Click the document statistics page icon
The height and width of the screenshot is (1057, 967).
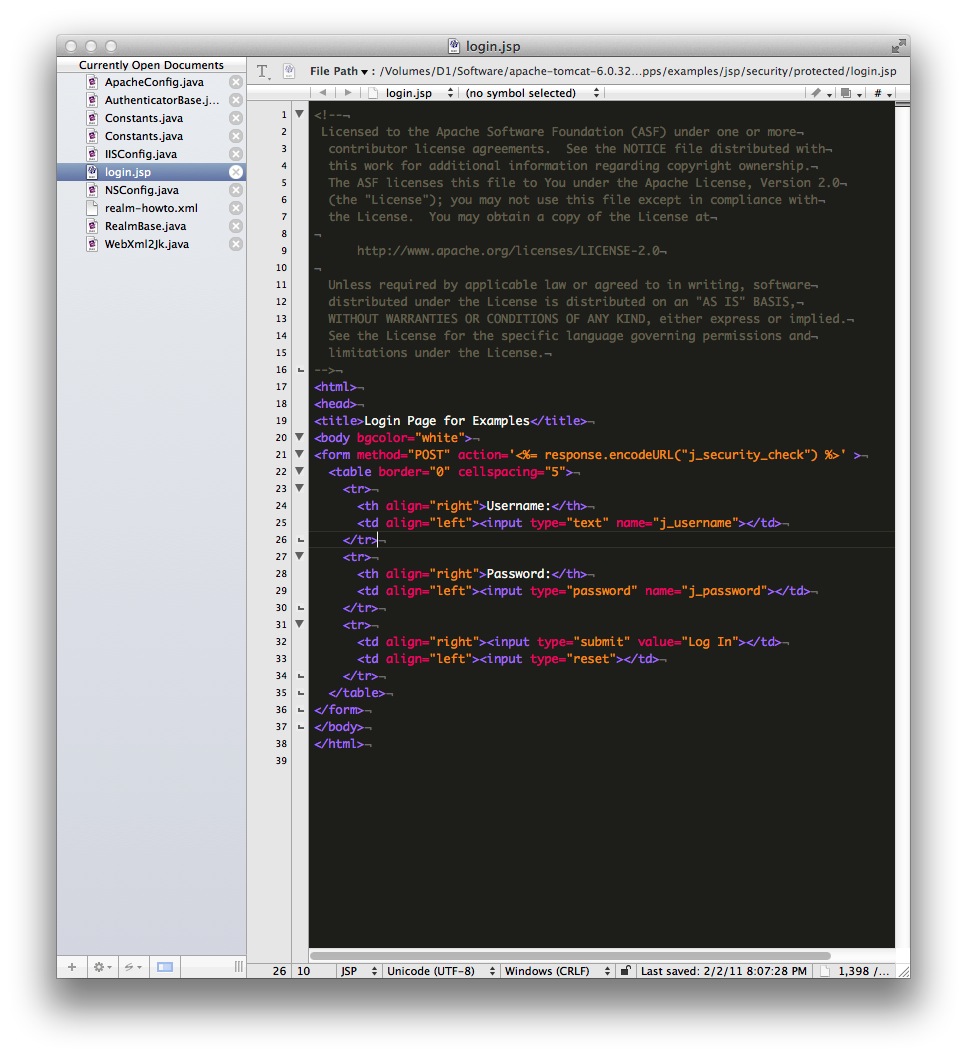[824, 971]
